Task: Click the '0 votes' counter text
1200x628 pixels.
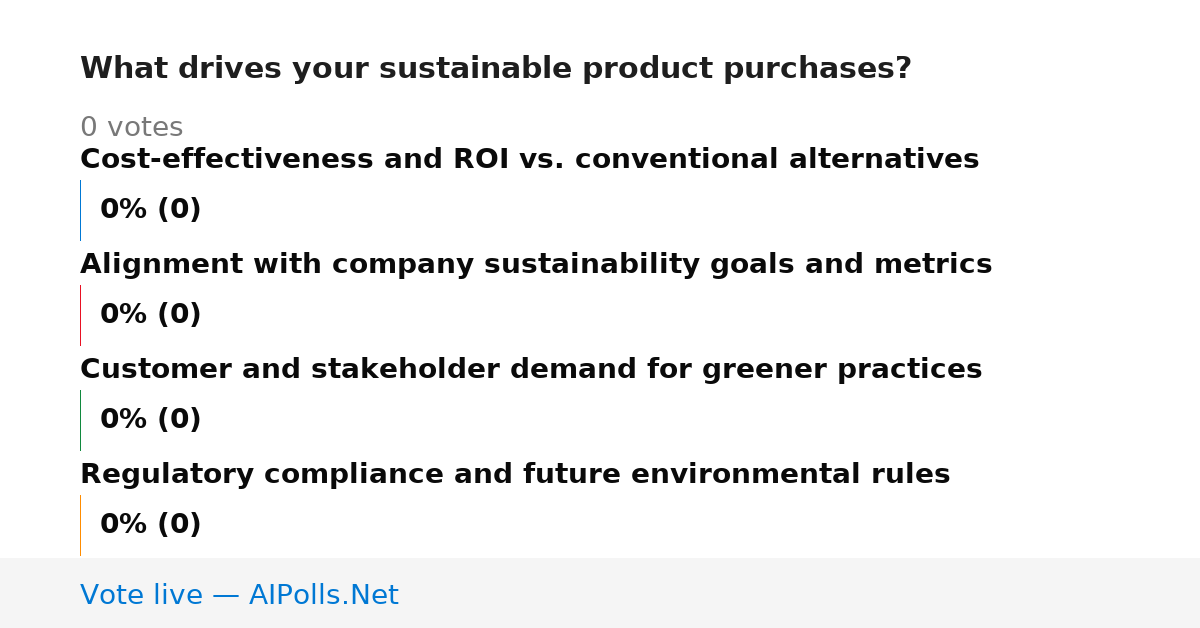Action: coord(132,127)
